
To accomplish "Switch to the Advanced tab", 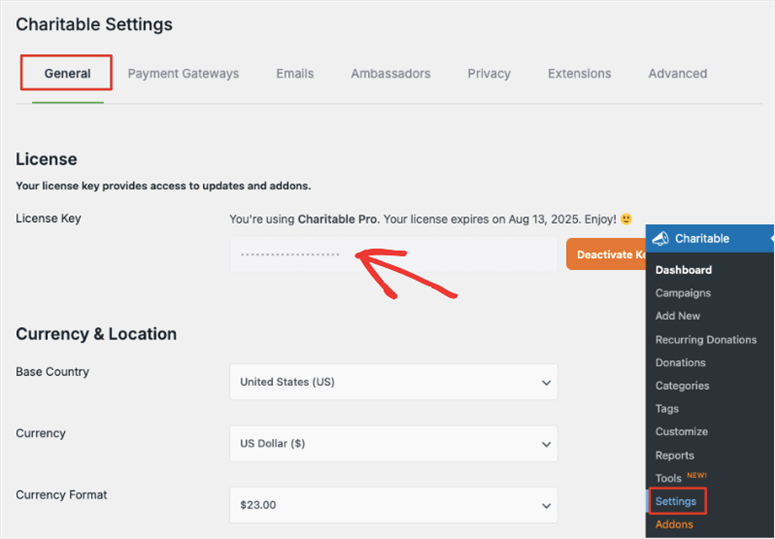I will click(x=678, y=74).
